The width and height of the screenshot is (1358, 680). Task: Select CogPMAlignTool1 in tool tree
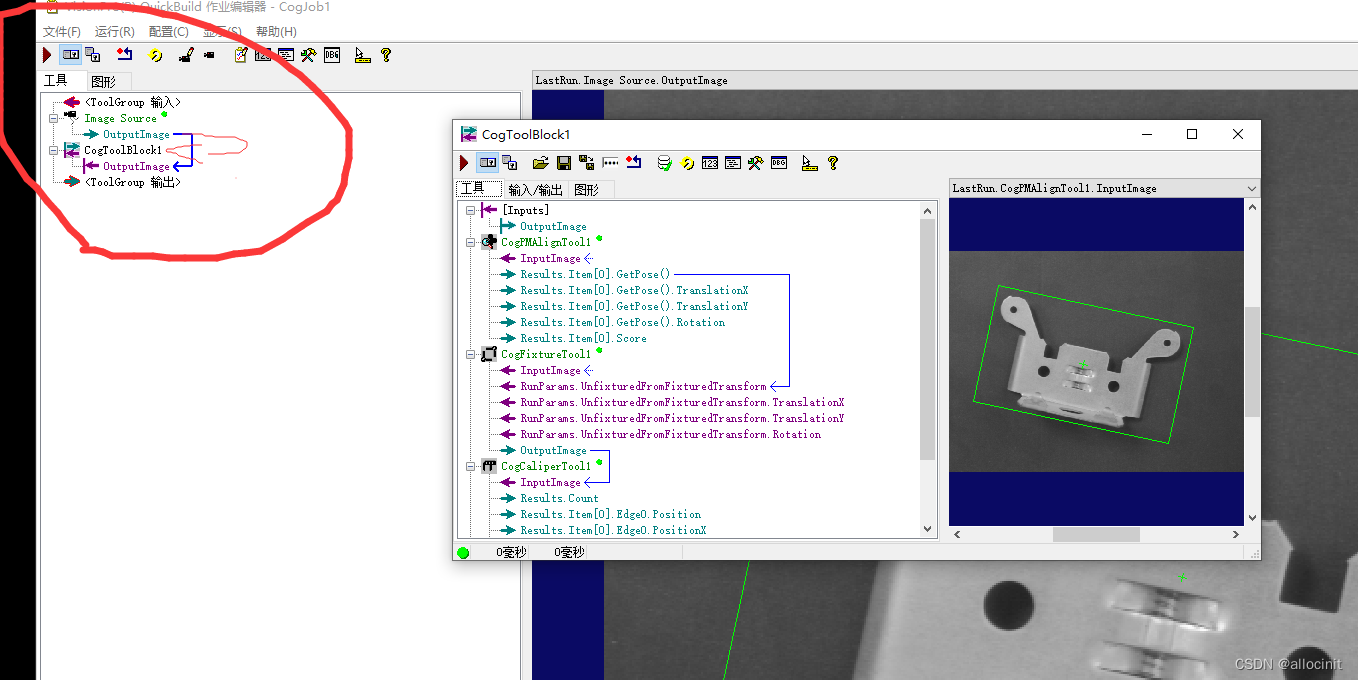click(x=546, y=242)
